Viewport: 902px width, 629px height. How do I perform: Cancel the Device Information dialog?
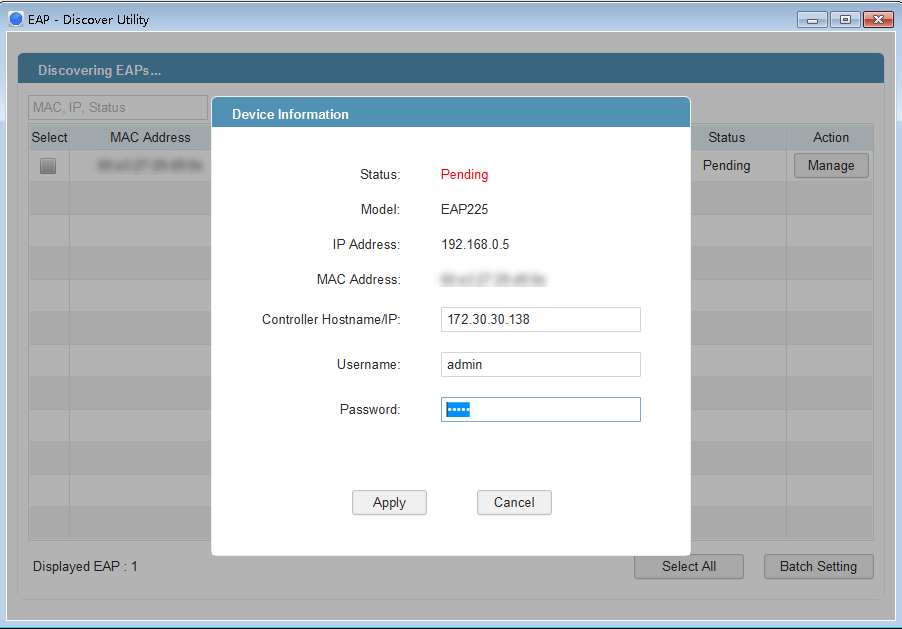[x=514, y=502]
